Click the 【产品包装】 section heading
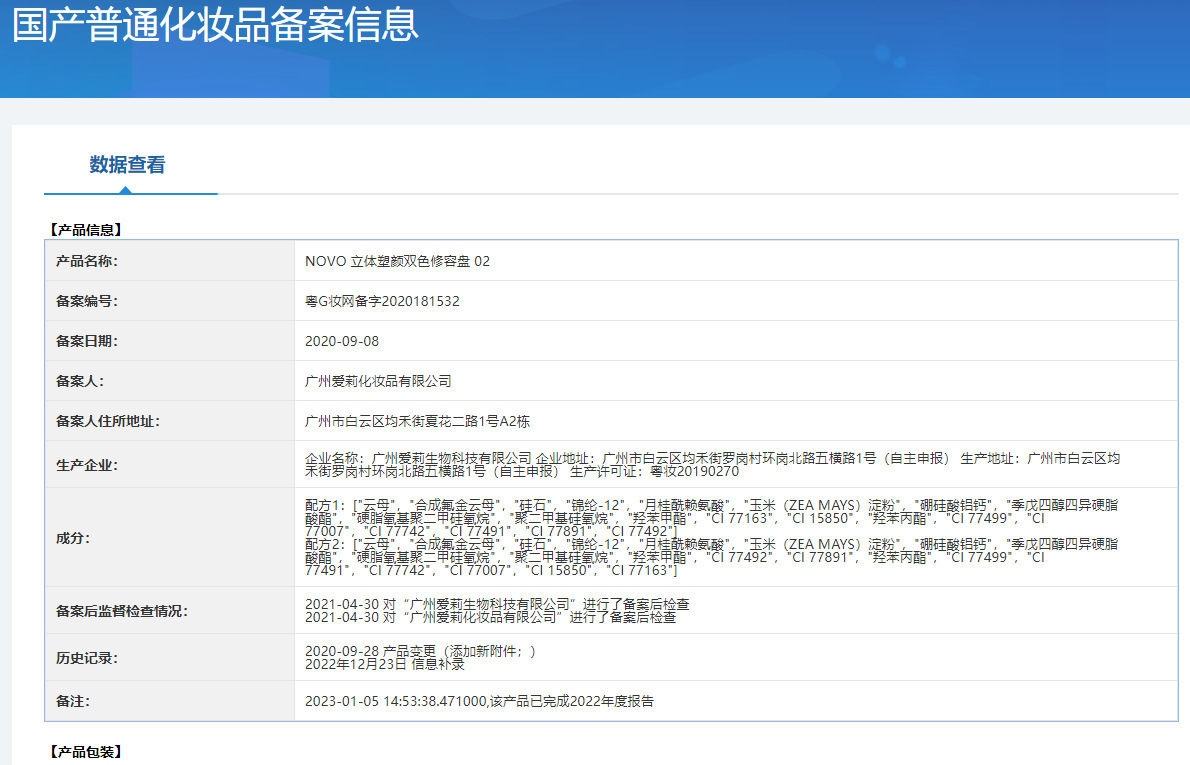Image resolution: width=1190 pixels, height=765 pixels. tap(85, 752)
